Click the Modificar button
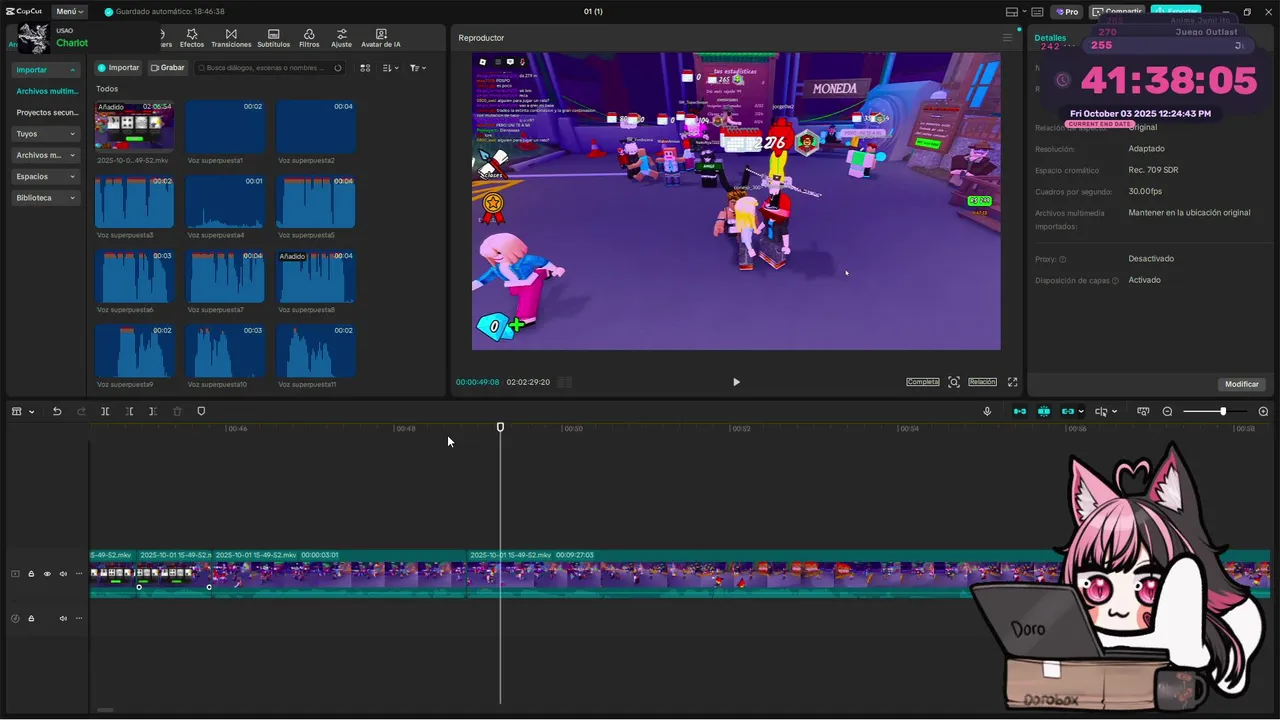The width and height of the screenshot is (1280, 720). (x=1242, y=384)
